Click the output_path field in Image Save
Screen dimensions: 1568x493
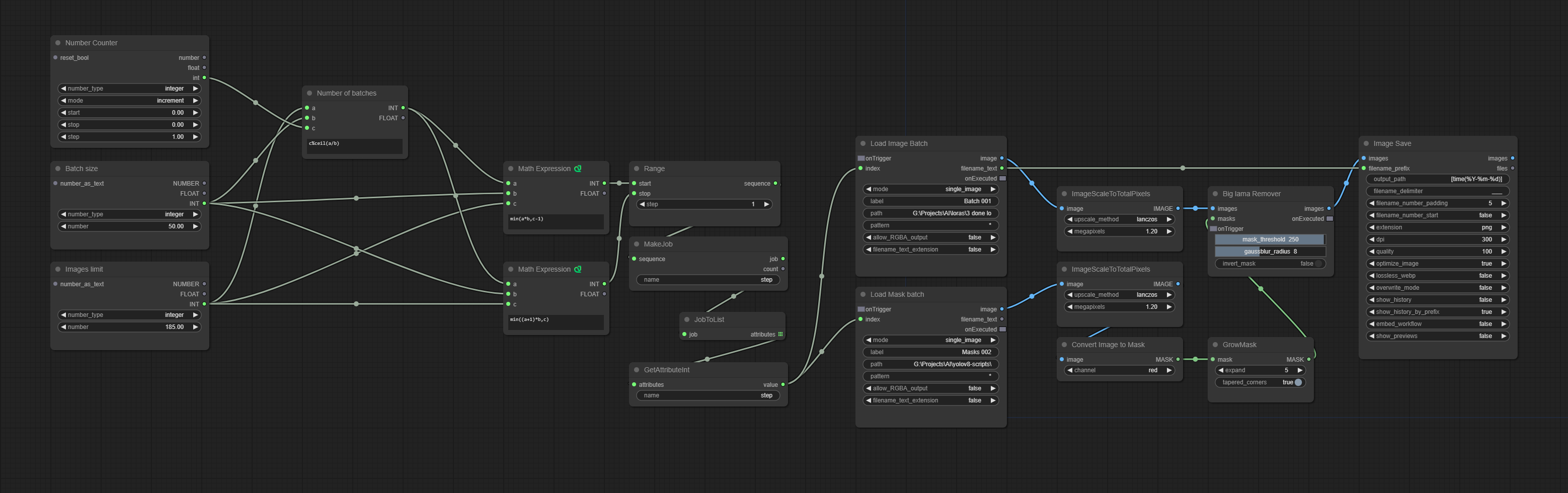click(1437, 179)
